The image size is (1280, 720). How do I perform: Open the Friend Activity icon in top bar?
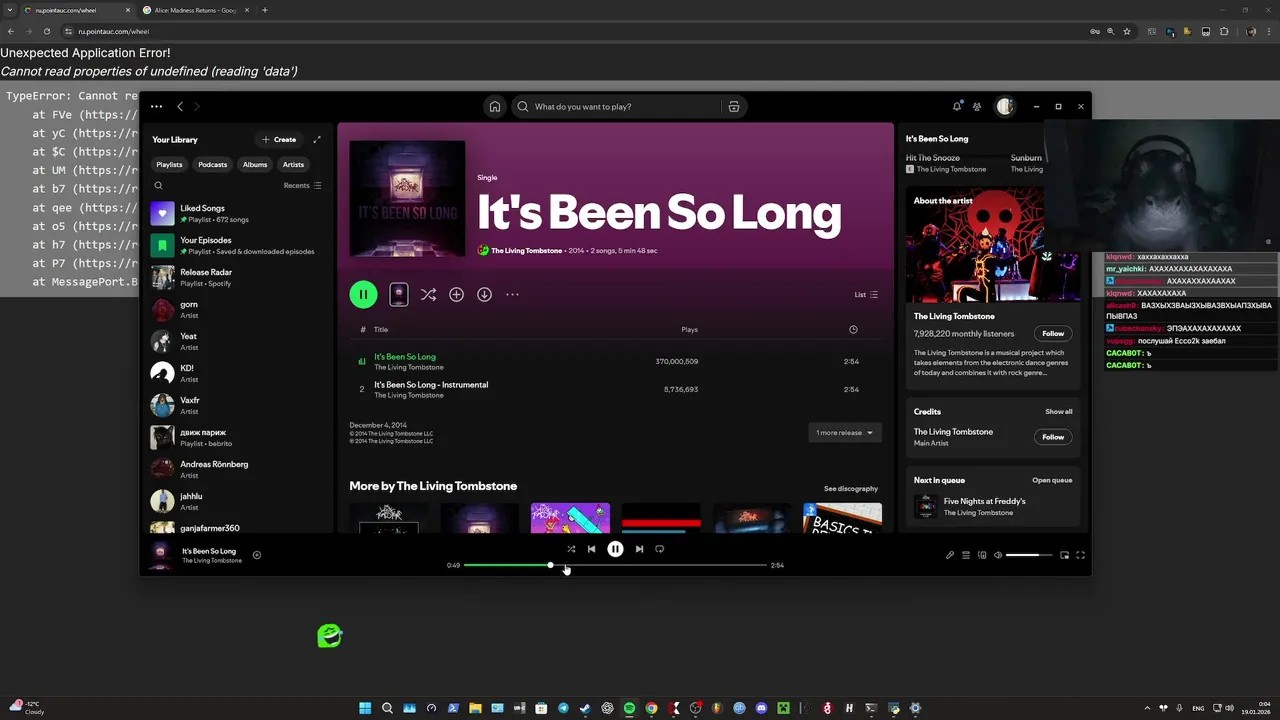(977, 106)
